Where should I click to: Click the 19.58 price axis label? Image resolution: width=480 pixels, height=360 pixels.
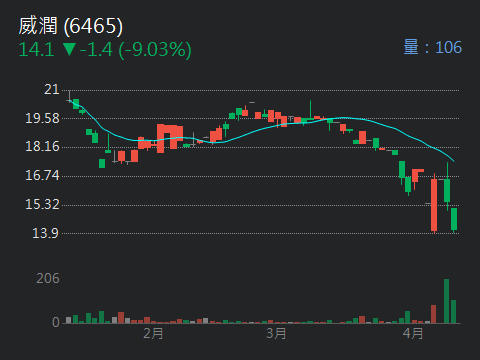click(42, 118)
